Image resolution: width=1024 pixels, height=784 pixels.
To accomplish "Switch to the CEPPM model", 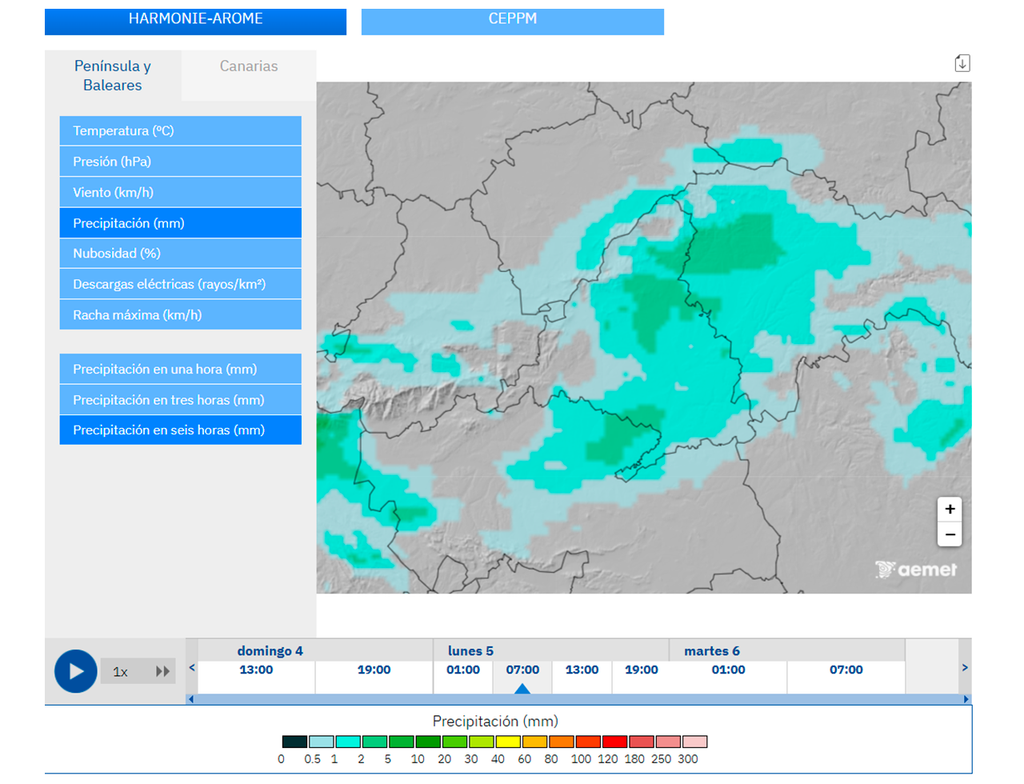I will [x=512, y=21].
